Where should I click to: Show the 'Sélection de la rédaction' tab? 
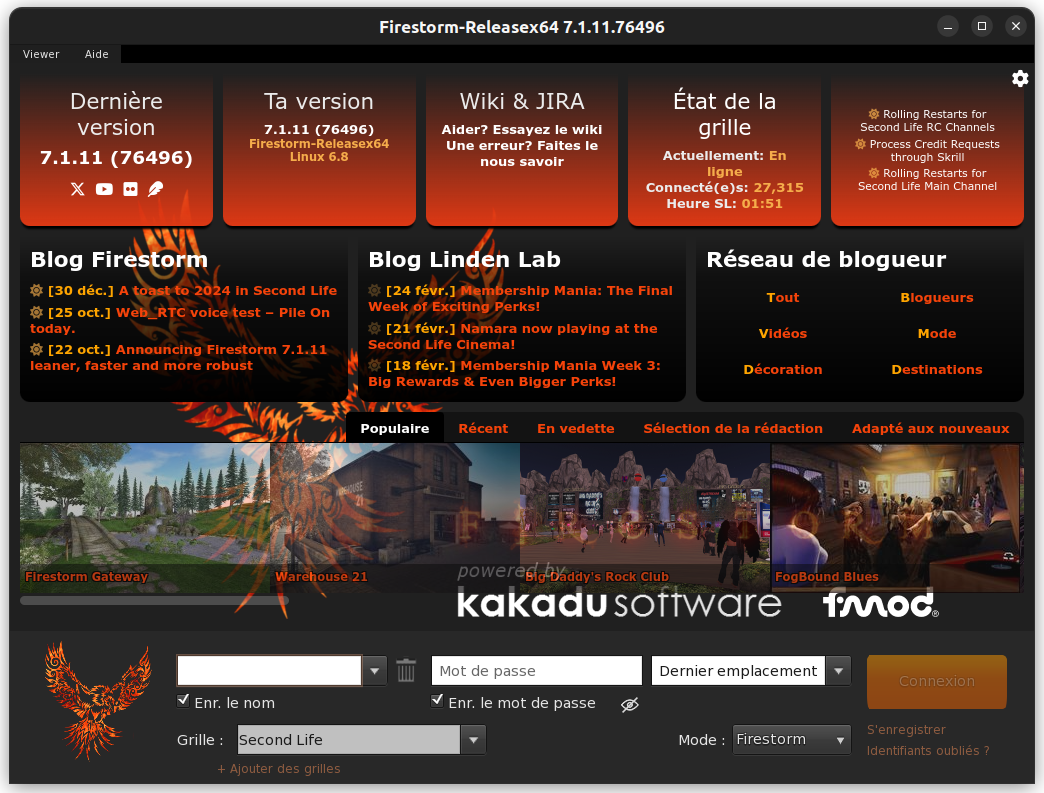click(733, 429)
